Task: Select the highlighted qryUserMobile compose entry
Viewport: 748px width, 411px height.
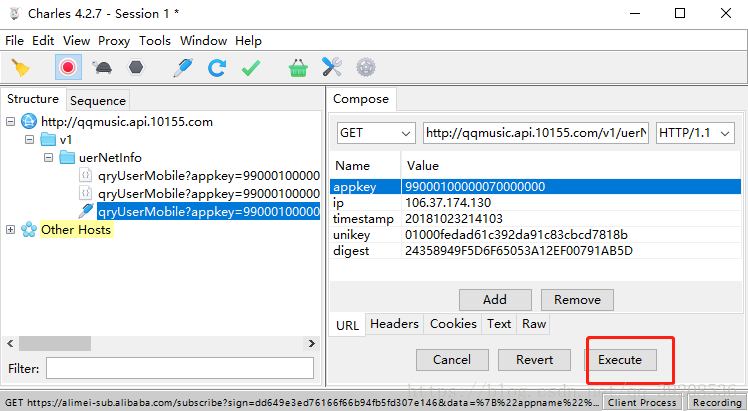Action: coord(209,211)
